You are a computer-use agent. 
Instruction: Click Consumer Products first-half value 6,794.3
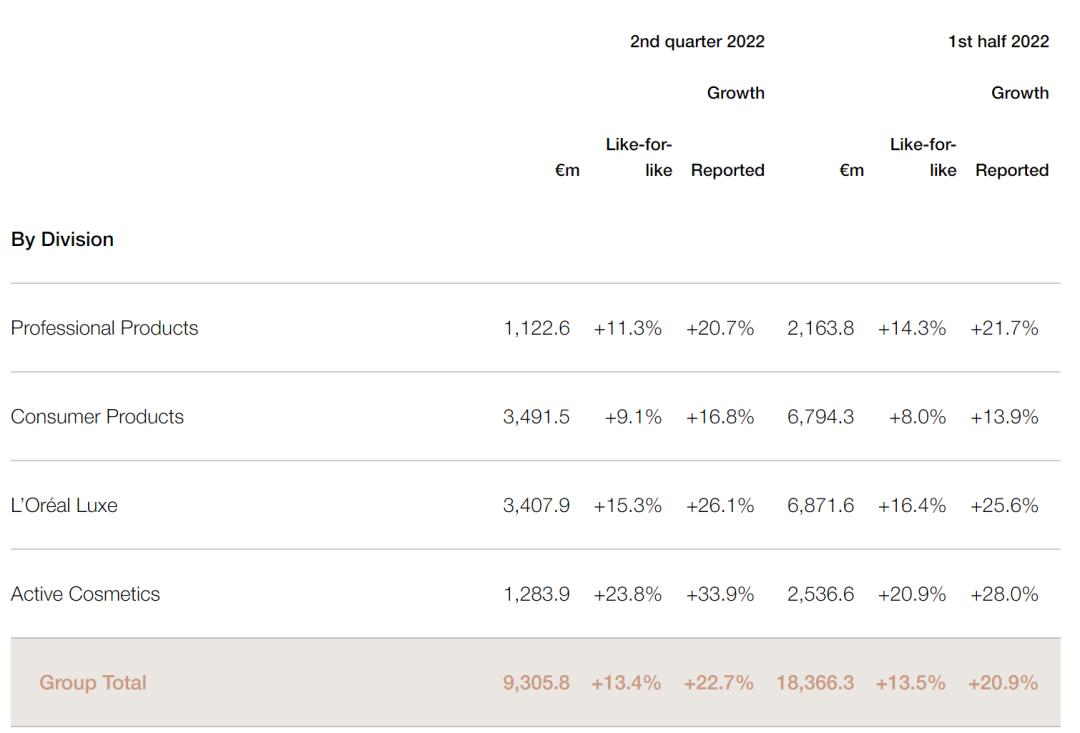pyautogui.click(x=820, y=417)
